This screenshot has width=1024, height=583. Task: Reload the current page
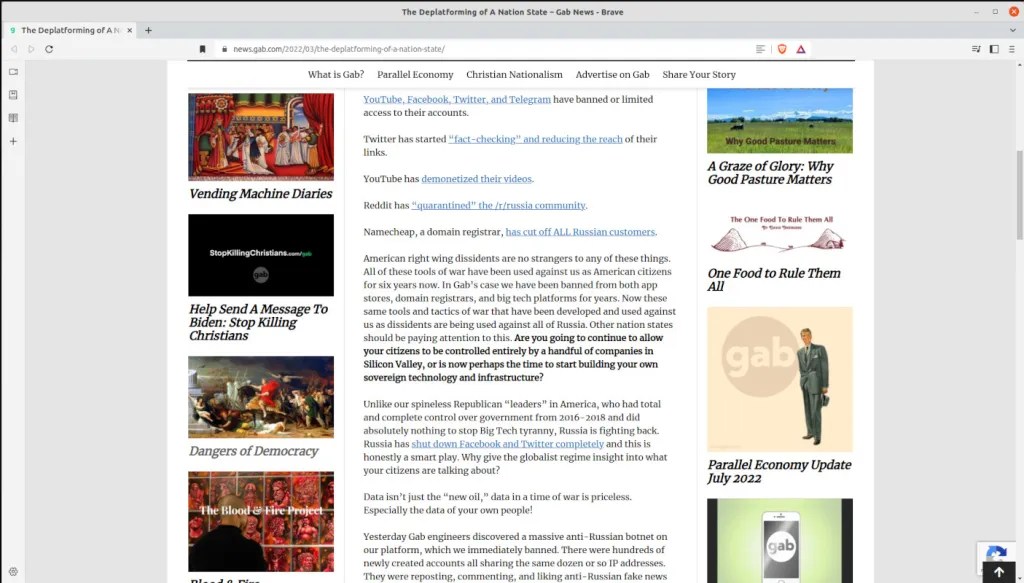pyautogui.click(x=49, y=49)
